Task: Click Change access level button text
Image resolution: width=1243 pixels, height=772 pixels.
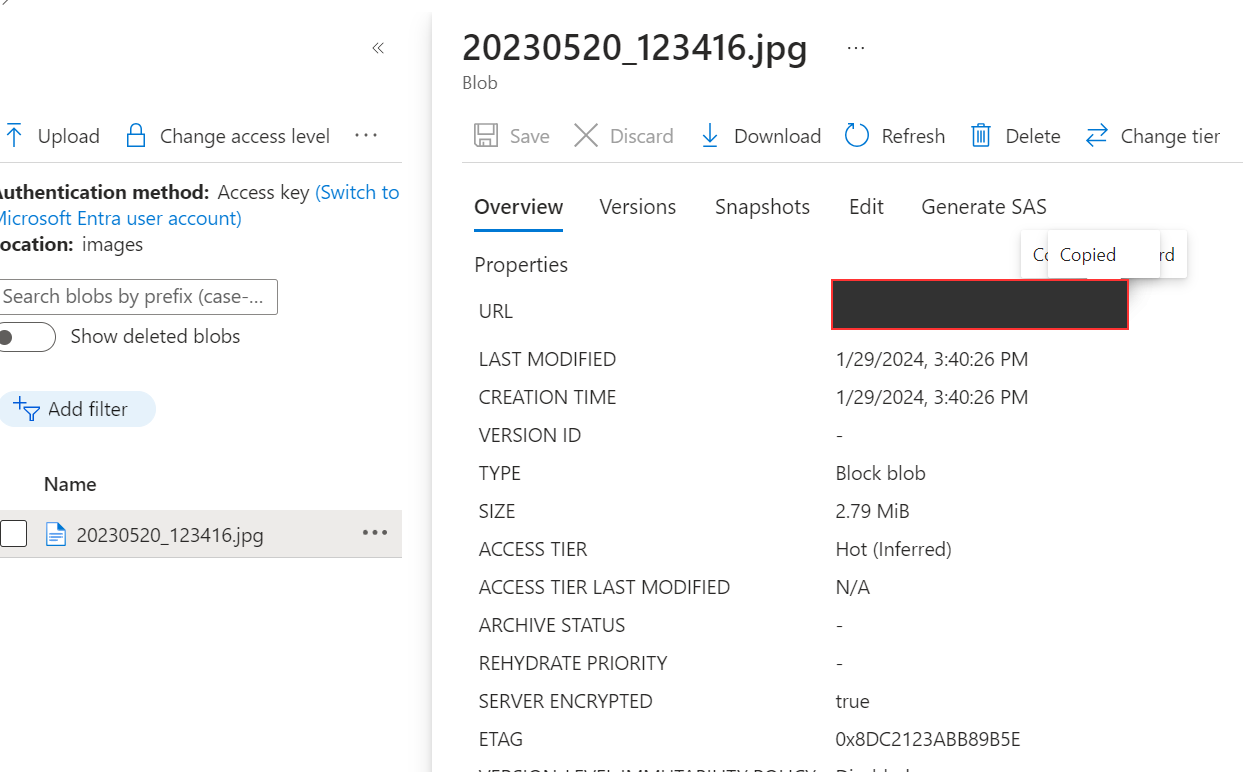Action: point(245,136)
